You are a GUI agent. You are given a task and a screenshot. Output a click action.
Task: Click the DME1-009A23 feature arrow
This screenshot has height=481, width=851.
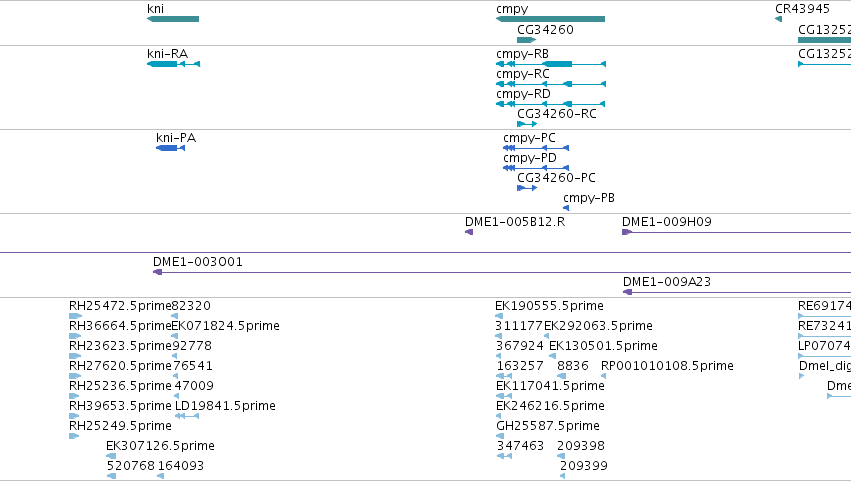627,292
